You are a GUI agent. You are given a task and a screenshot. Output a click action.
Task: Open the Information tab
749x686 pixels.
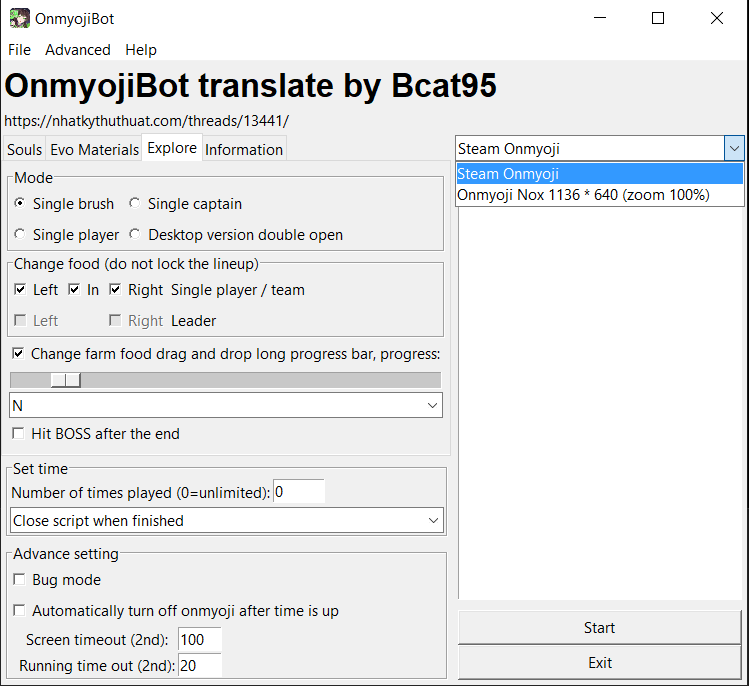tap(244, 150)
